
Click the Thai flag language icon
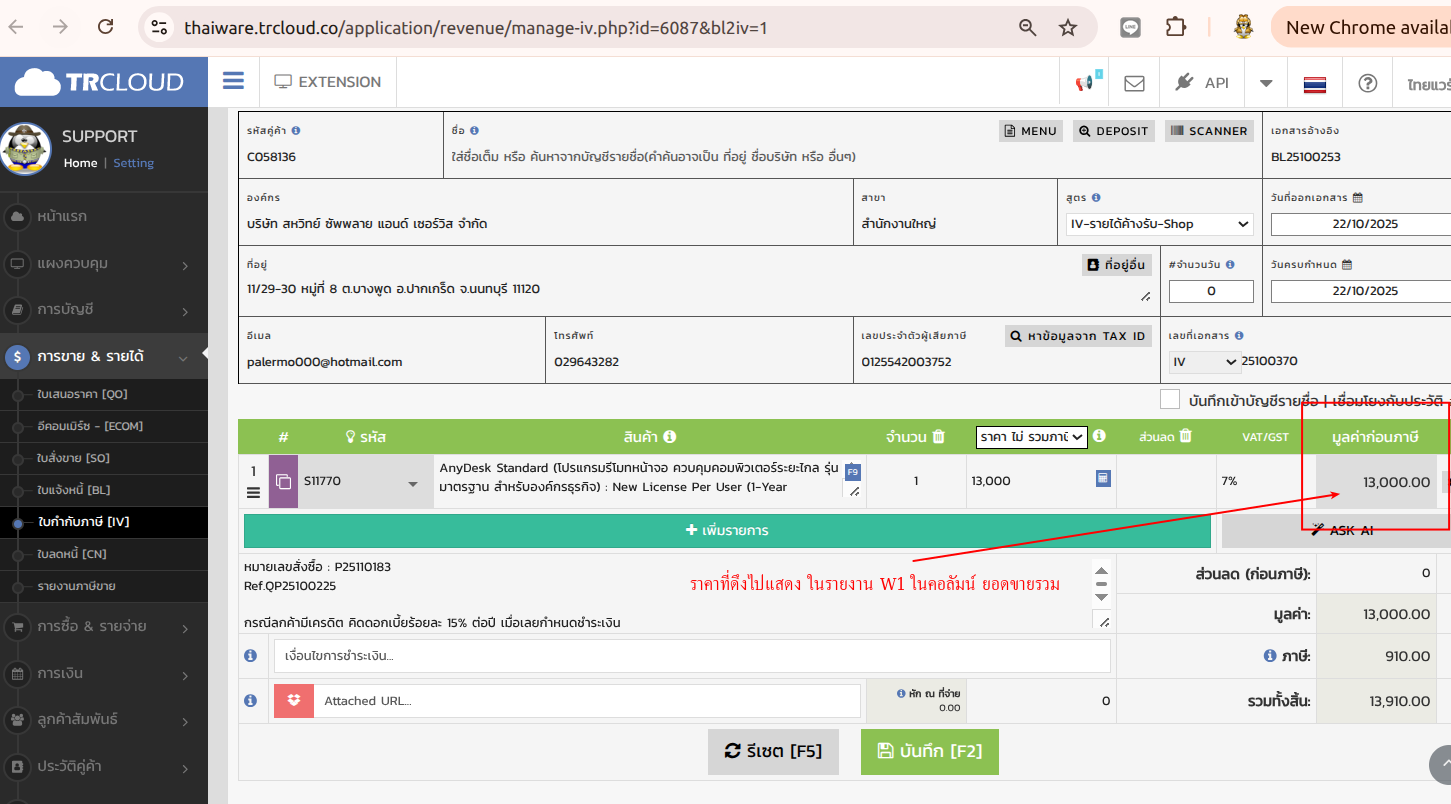[x=1315, y=84]
